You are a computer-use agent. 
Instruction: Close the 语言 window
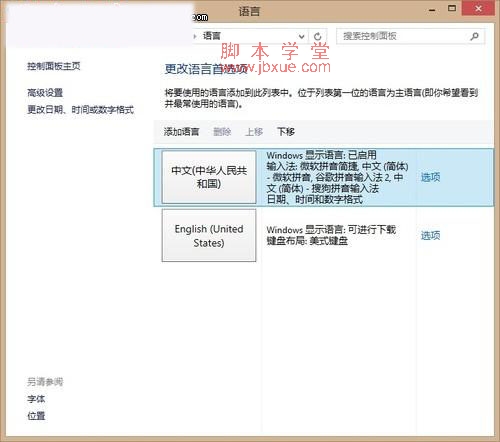(478, 8)
